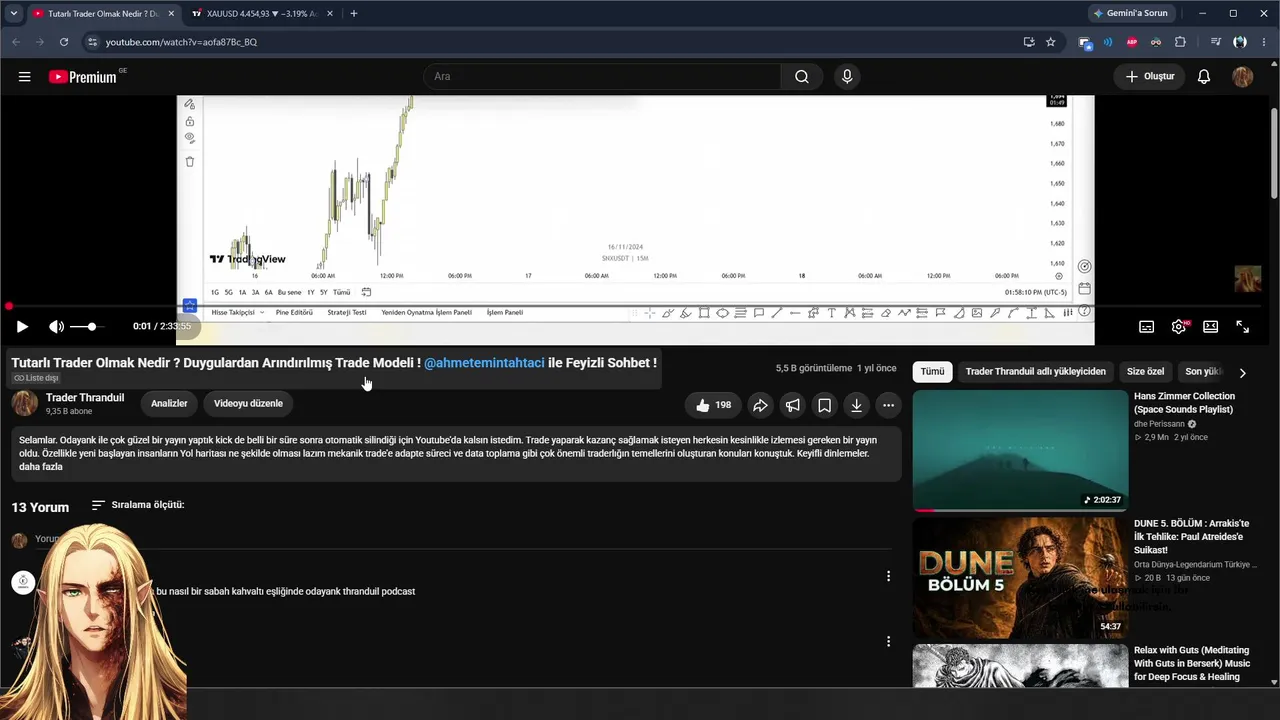The image size is (1280, 720).
Task: Open more actions below the video
Action: coord(888,405)
